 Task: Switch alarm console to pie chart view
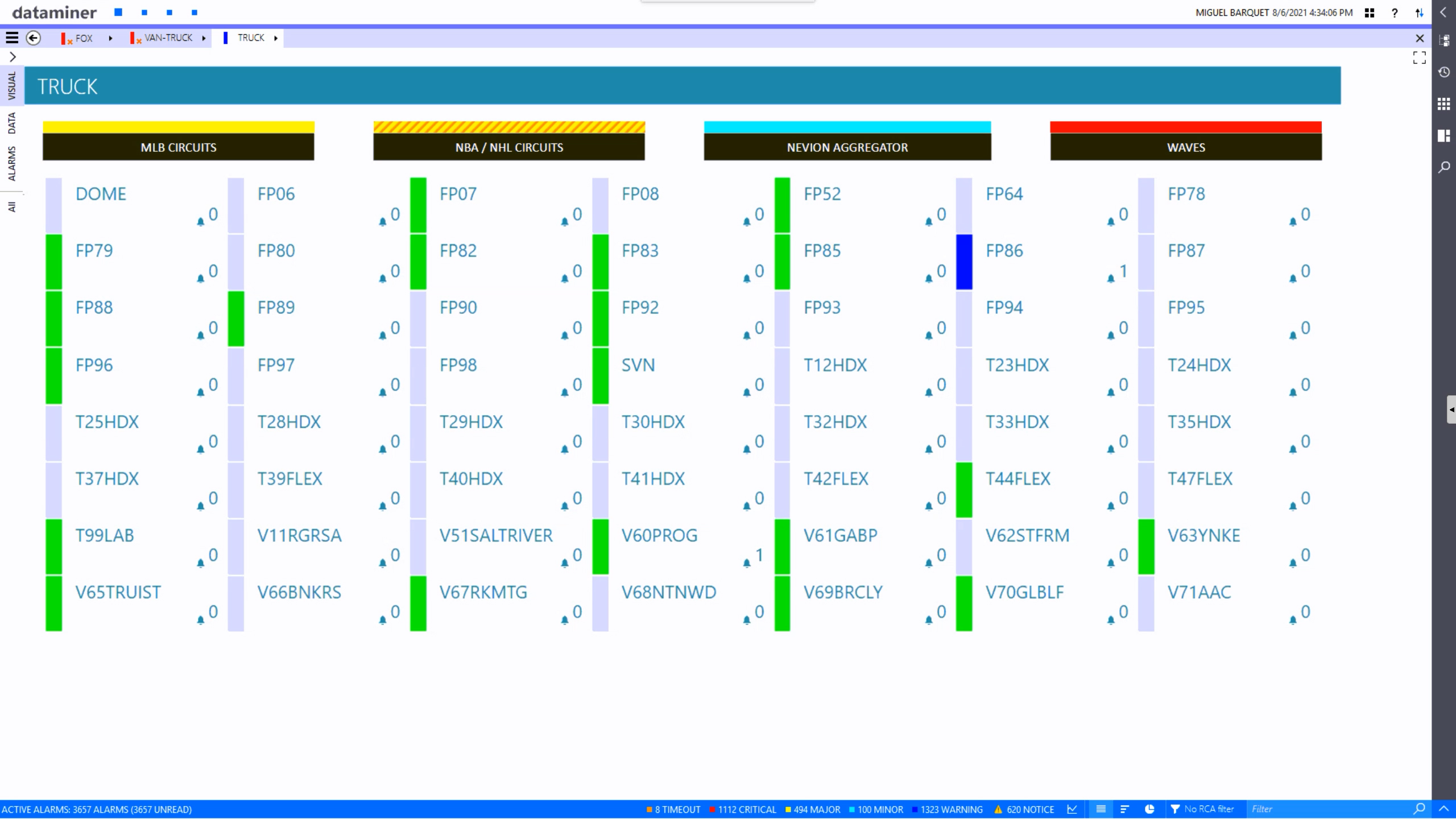tap(1149, 809)
